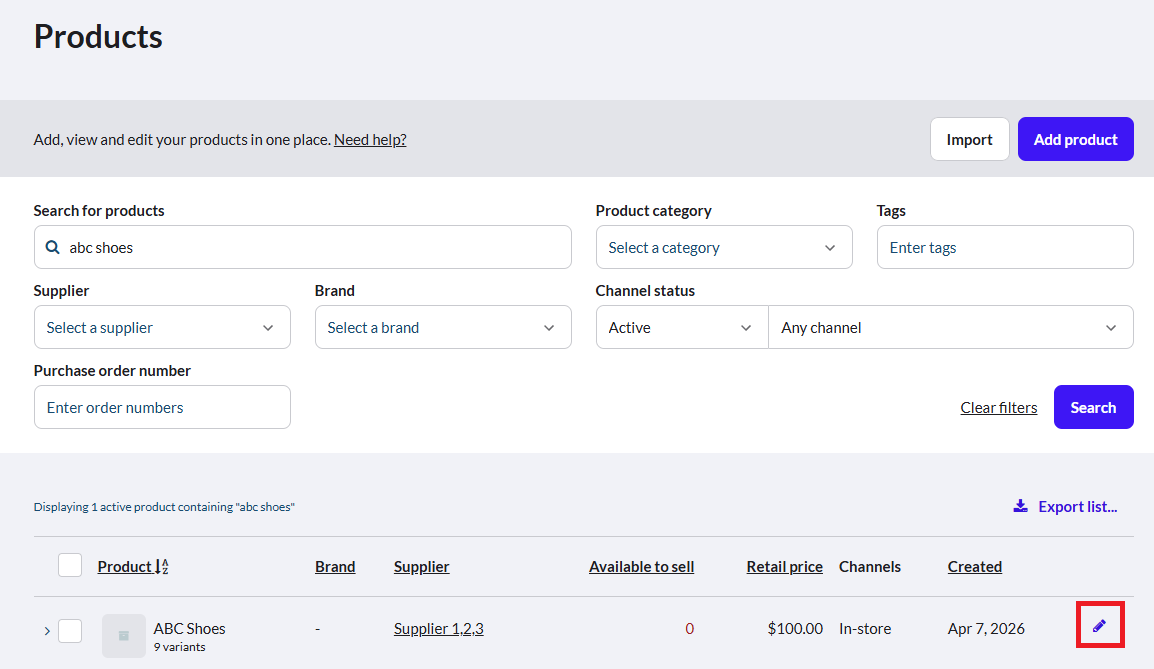Screen dimensions: 1154x669
Task: Sort by the Created column header
Action: tap(974, 567)
